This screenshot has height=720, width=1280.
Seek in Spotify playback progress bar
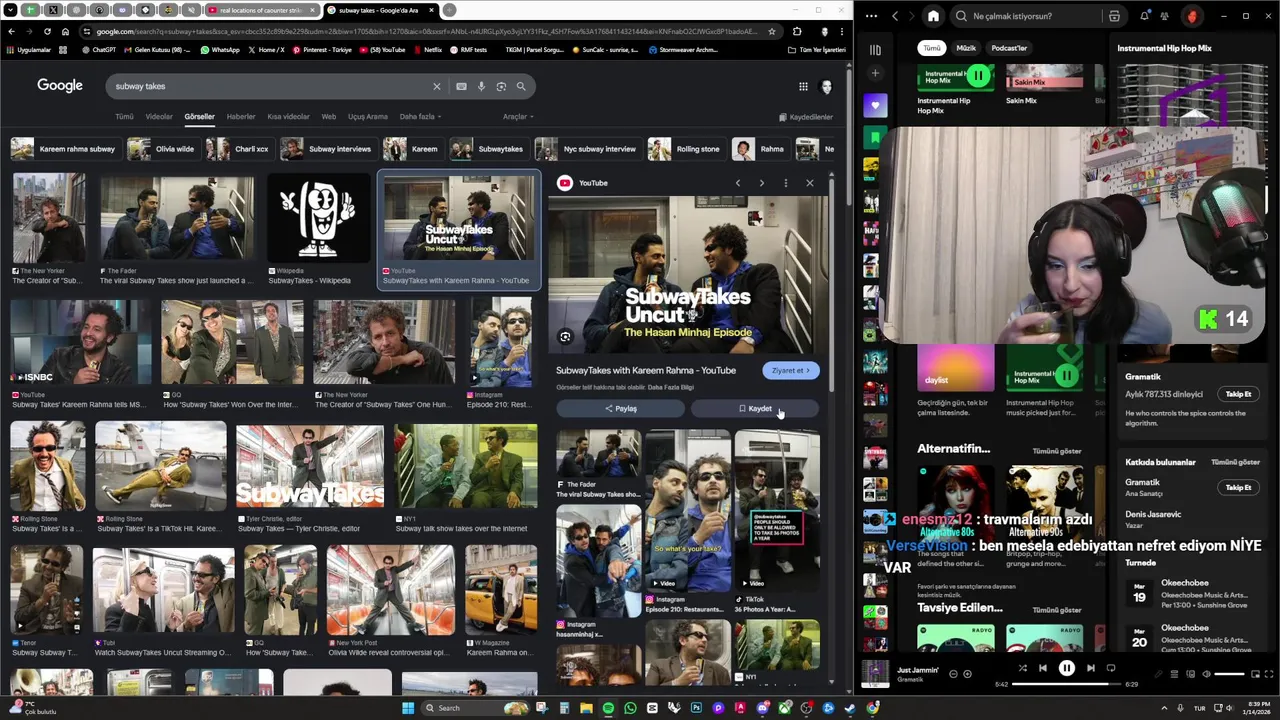click(1066, 685)
